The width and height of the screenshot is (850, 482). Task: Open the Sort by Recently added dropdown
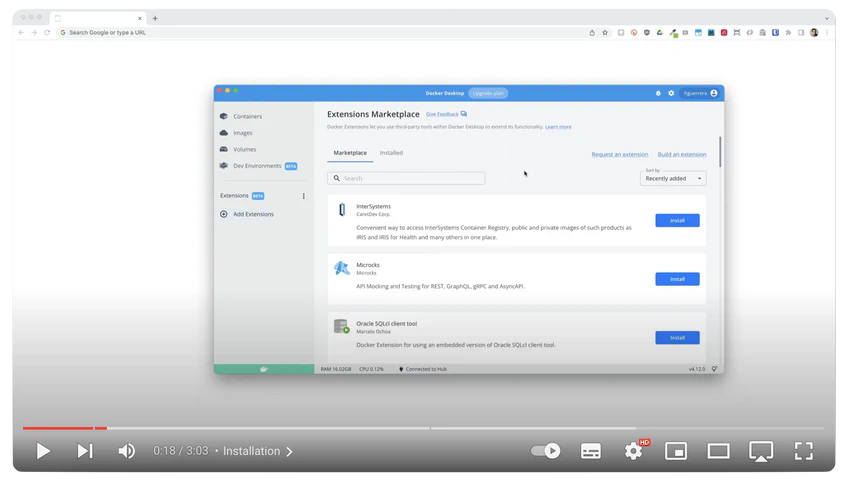(x=673, y=178)
